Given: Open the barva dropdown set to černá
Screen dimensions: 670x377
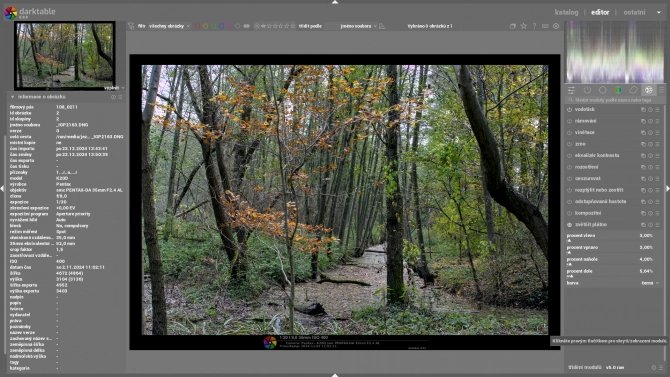Looking at the screenshot, I should pyautogui.click(x=613, y=283).
